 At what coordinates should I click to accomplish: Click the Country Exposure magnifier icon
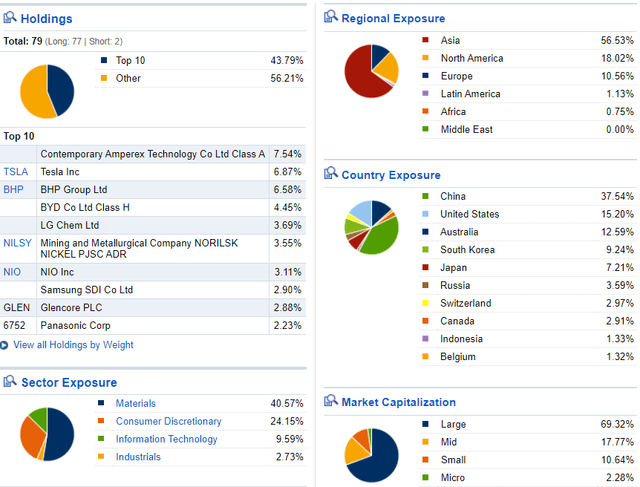tap(331, 173)
